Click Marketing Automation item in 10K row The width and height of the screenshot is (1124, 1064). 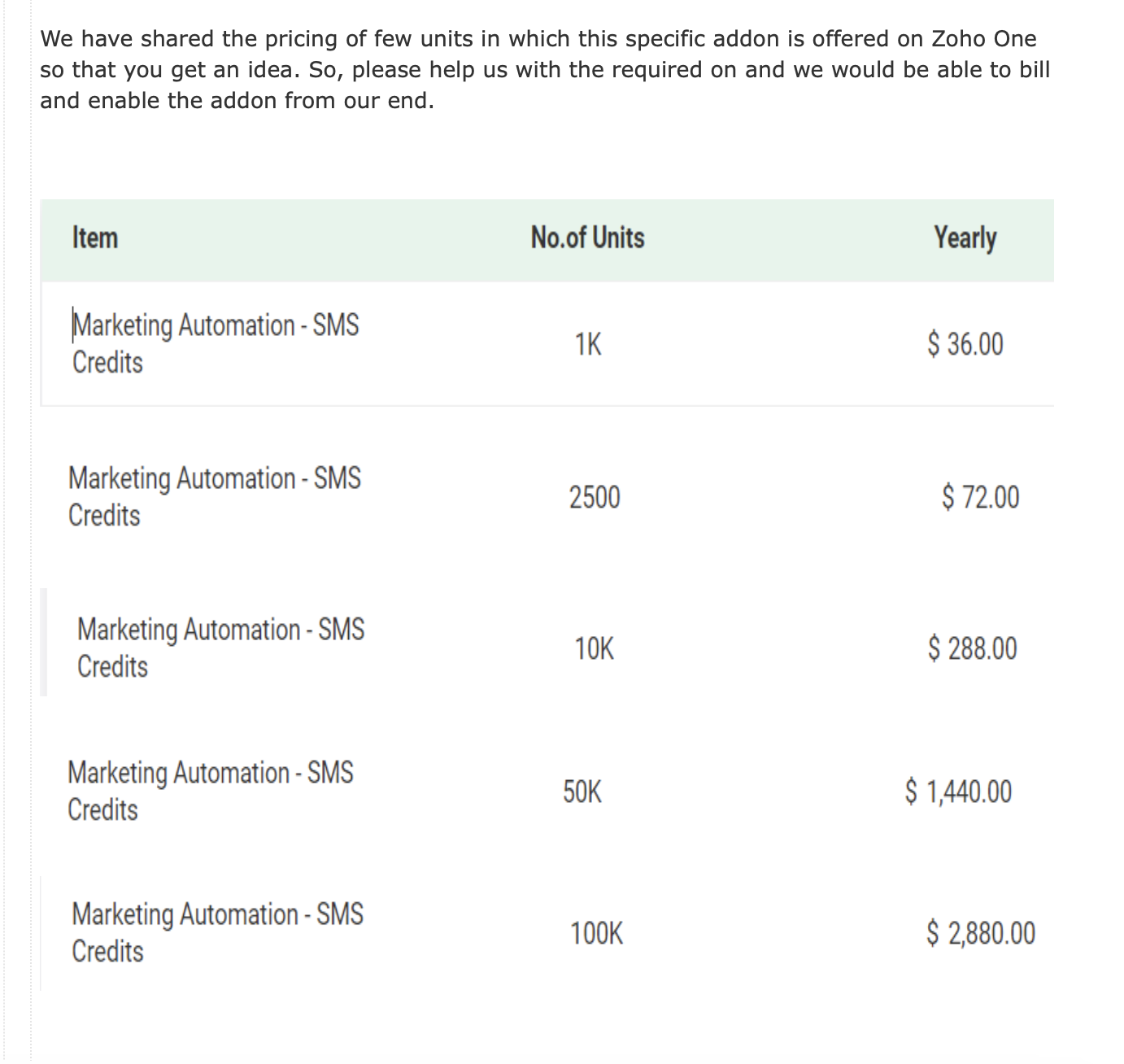[x=221, y=648]
